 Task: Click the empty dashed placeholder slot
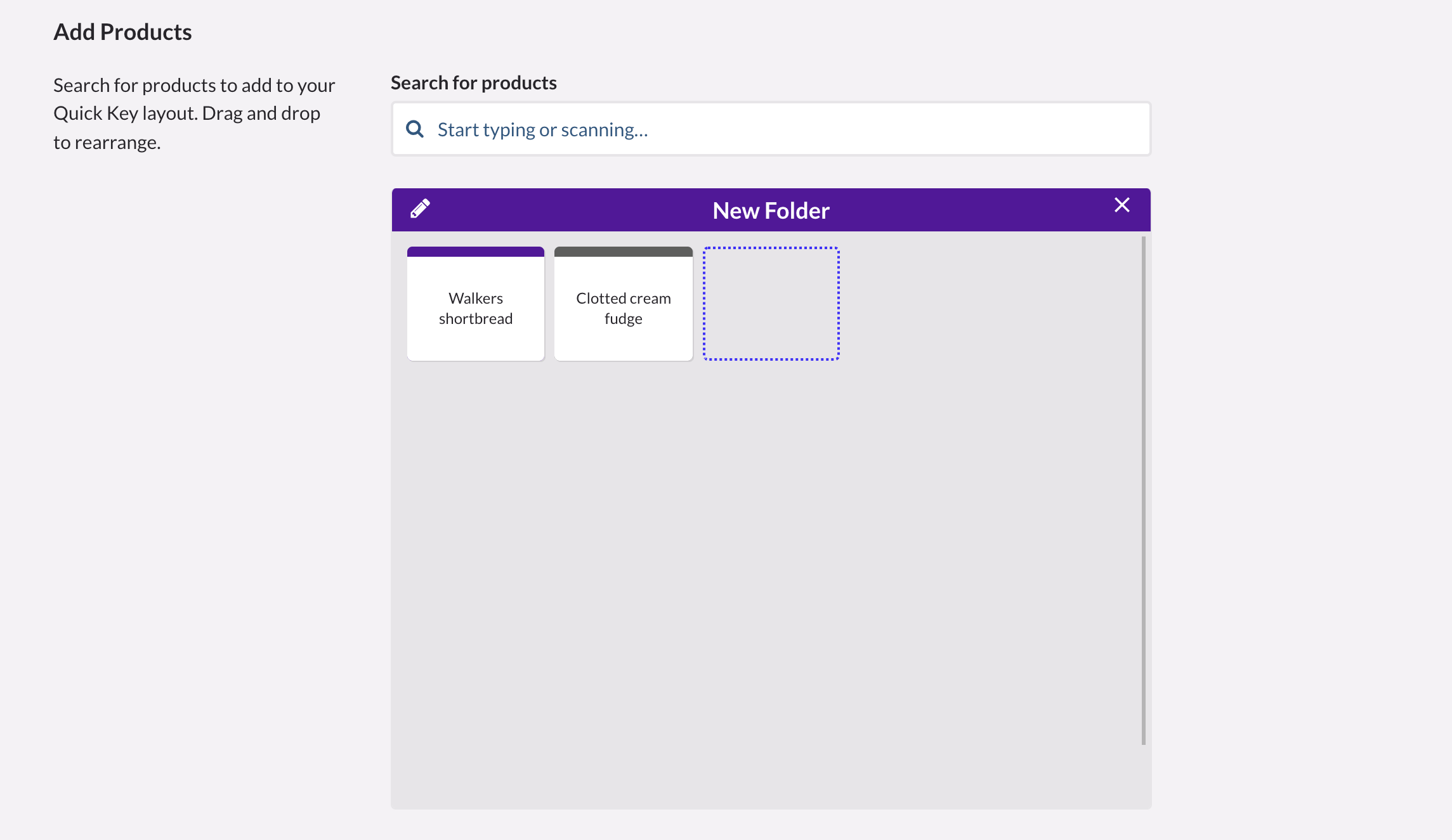771,304
